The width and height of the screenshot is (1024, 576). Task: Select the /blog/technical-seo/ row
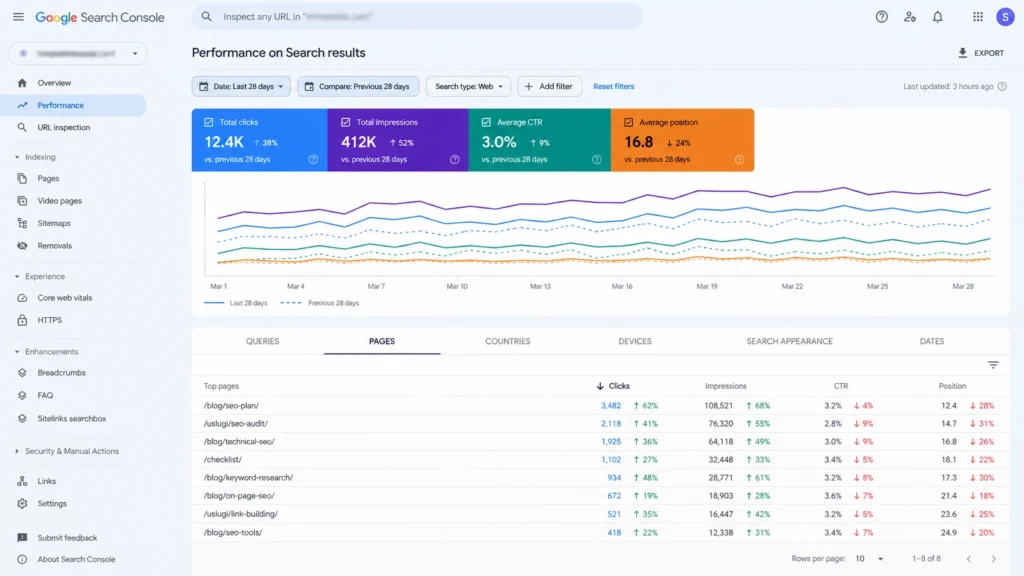pos(601,441)
